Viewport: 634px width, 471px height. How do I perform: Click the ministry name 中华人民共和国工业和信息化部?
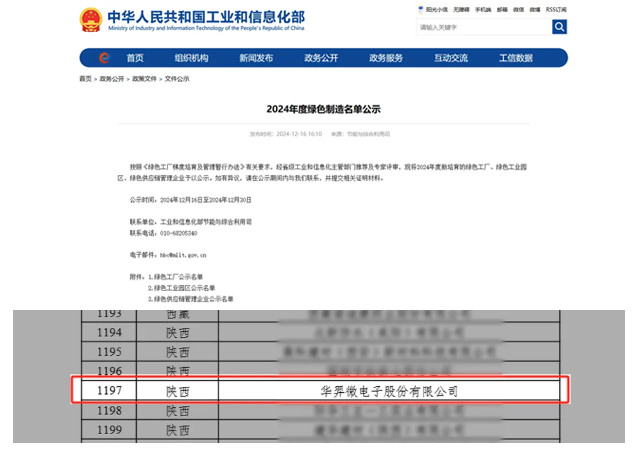pyautogui.click(x=206, y=17)
